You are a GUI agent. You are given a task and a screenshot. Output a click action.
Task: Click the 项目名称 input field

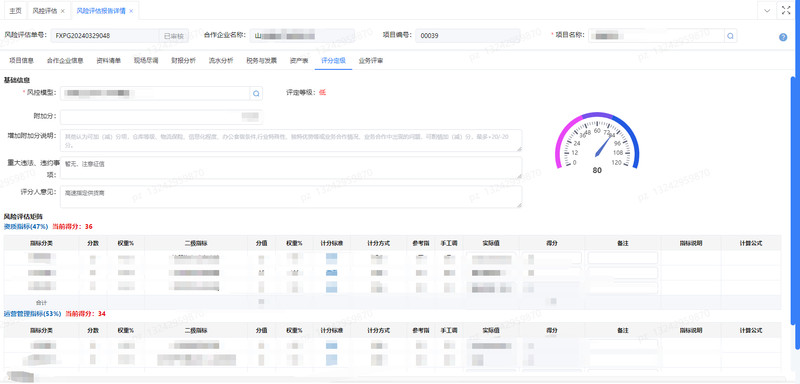click(657, 36)
